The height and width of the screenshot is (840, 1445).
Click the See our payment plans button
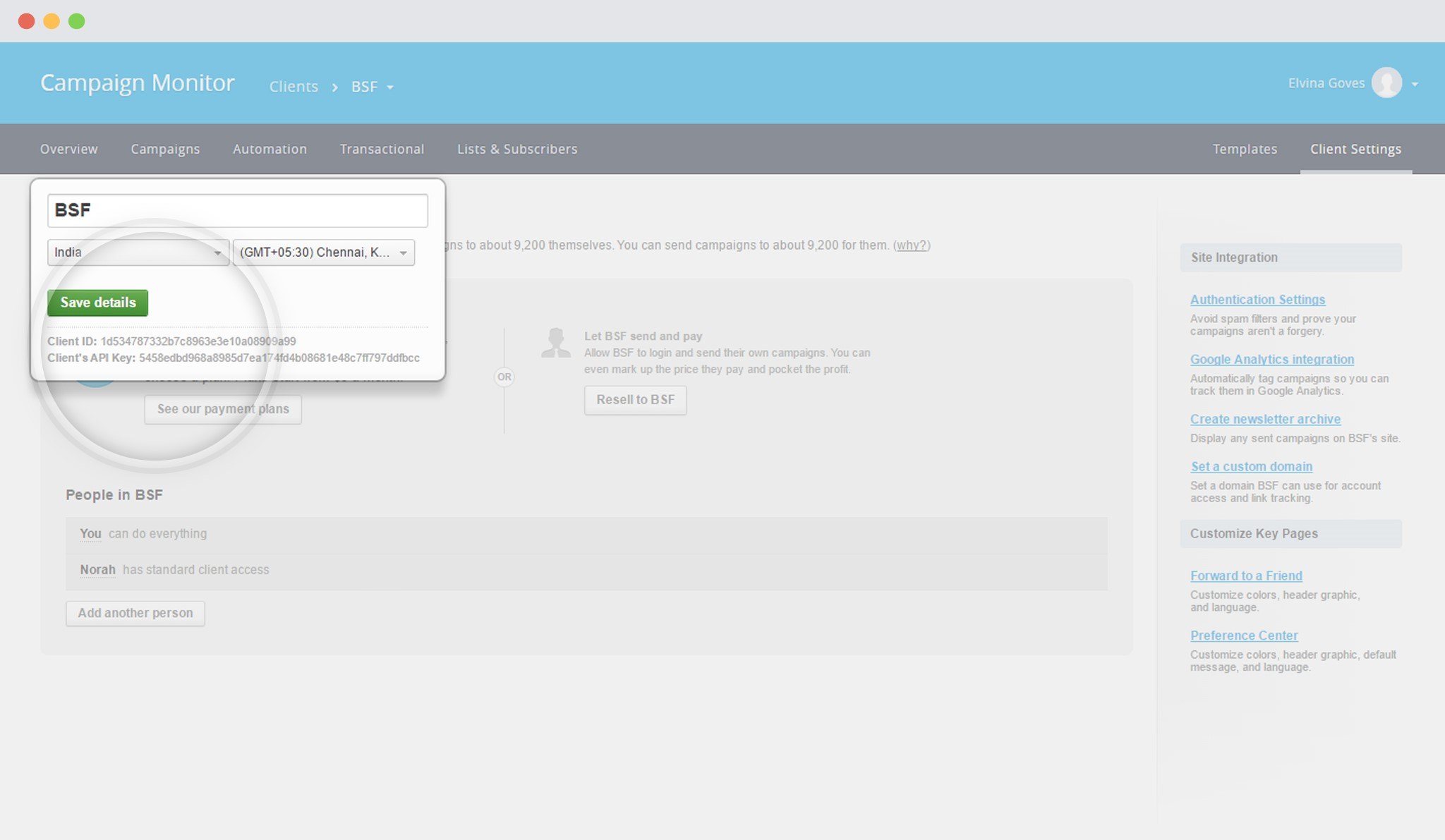coord(223,408)
